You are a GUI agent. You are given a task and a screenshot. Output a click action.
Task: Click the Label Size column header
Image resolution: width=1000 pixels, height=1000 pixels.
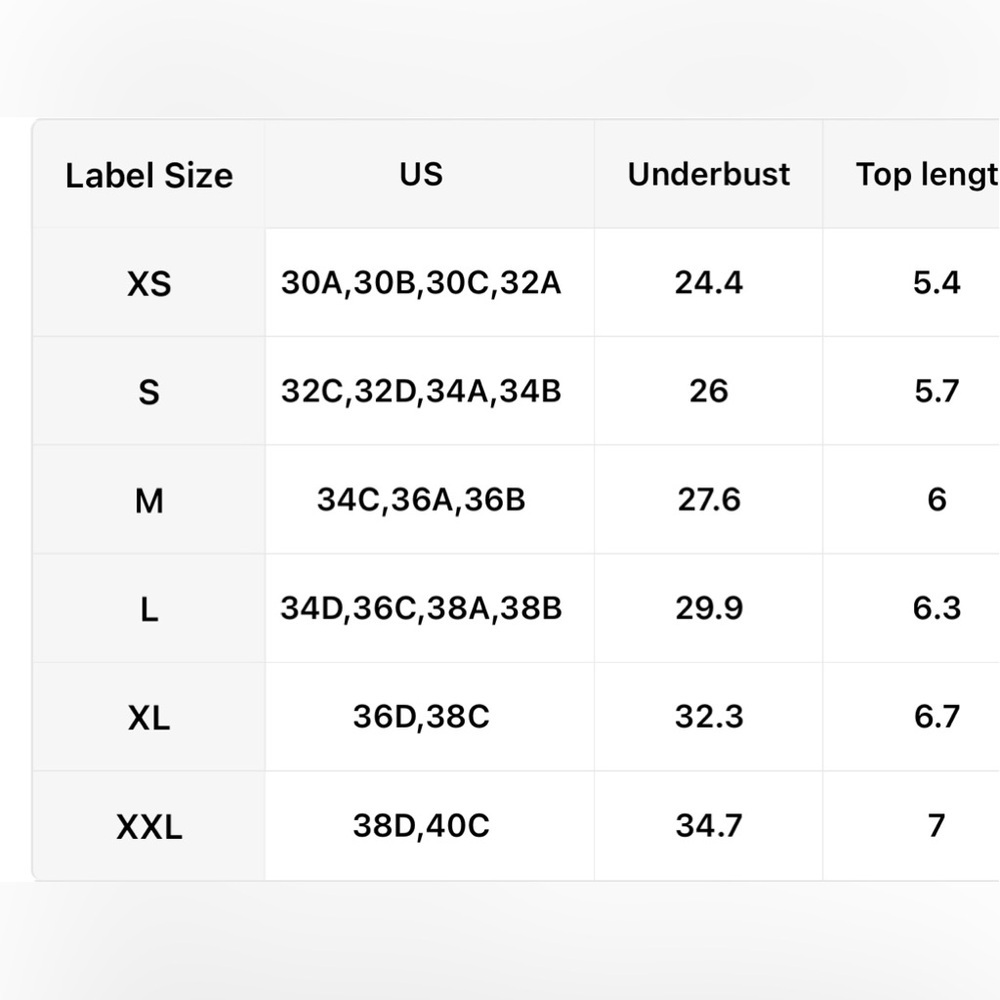pos(149,175)
